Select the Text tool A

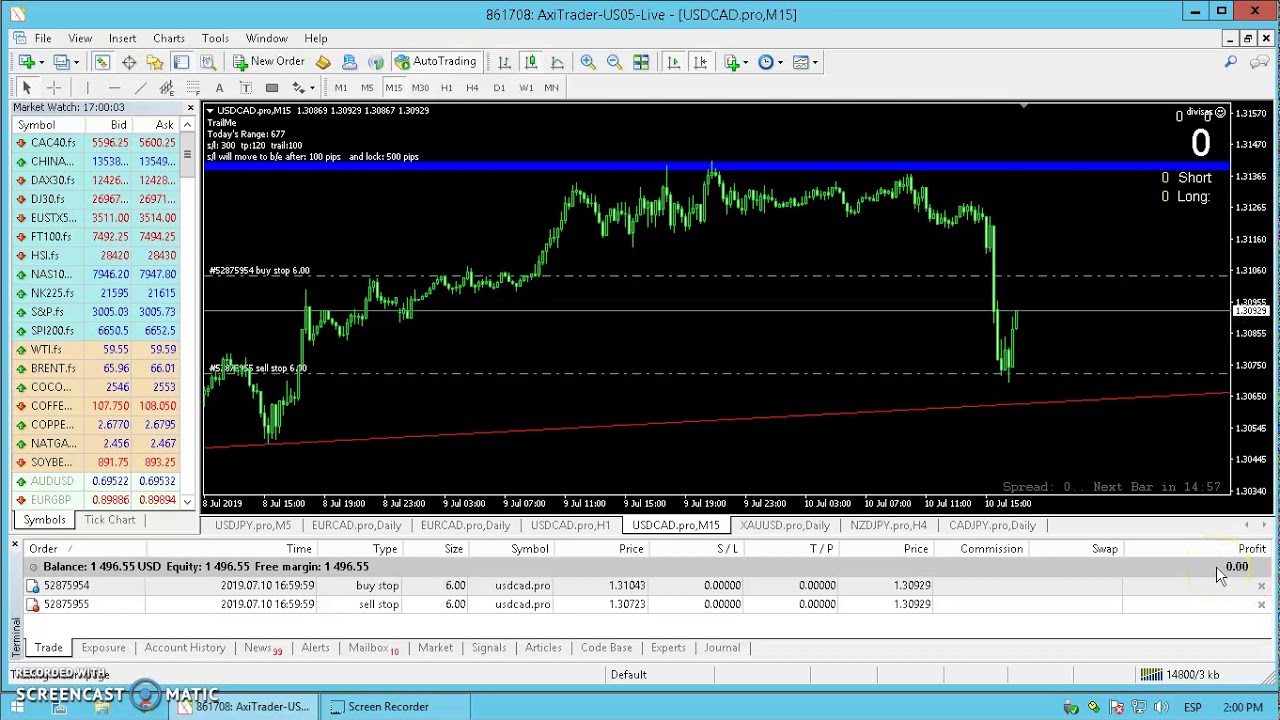tap(219, 88)
